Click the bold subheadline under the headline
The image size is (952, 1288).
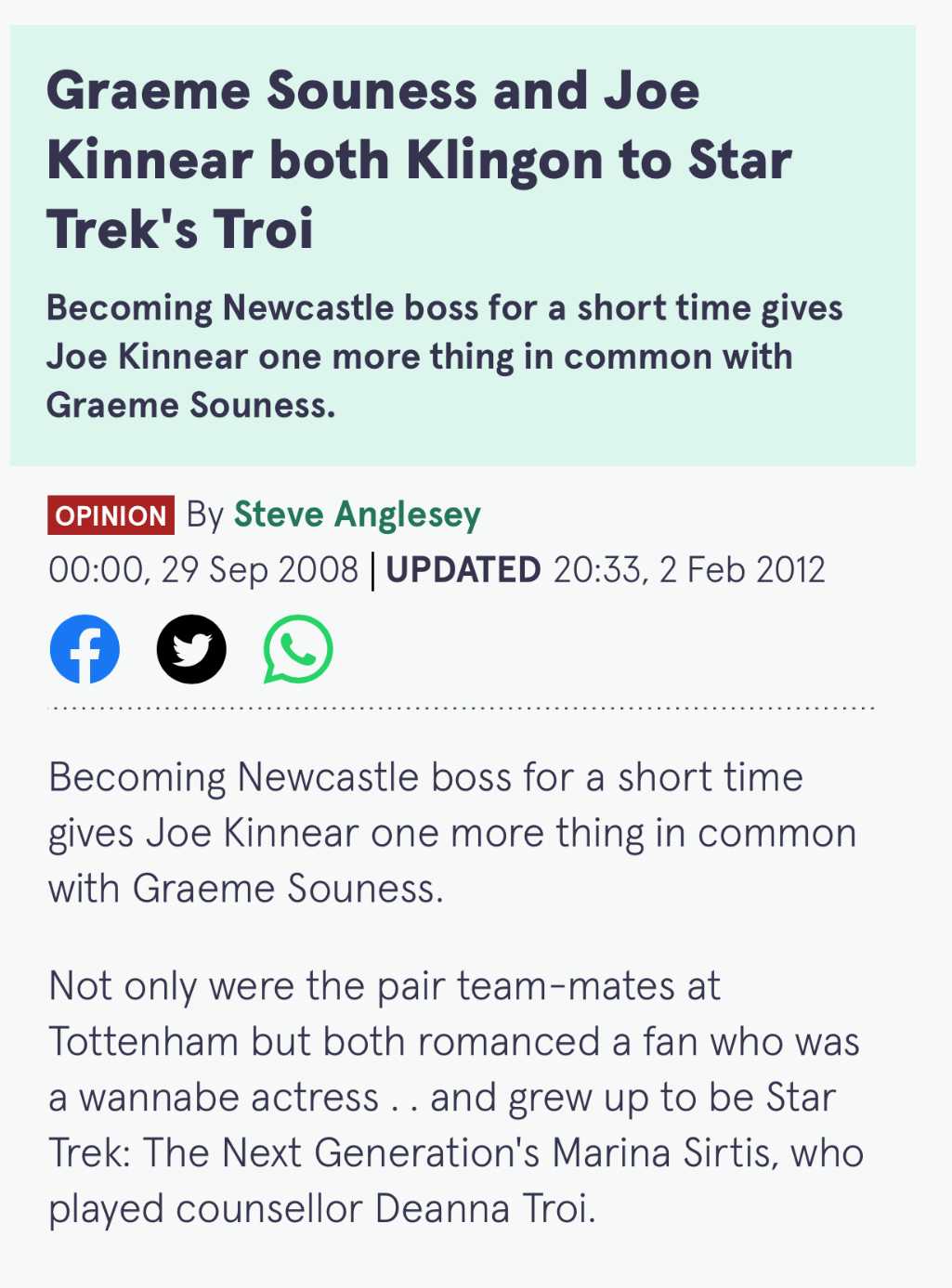[444, 357]
